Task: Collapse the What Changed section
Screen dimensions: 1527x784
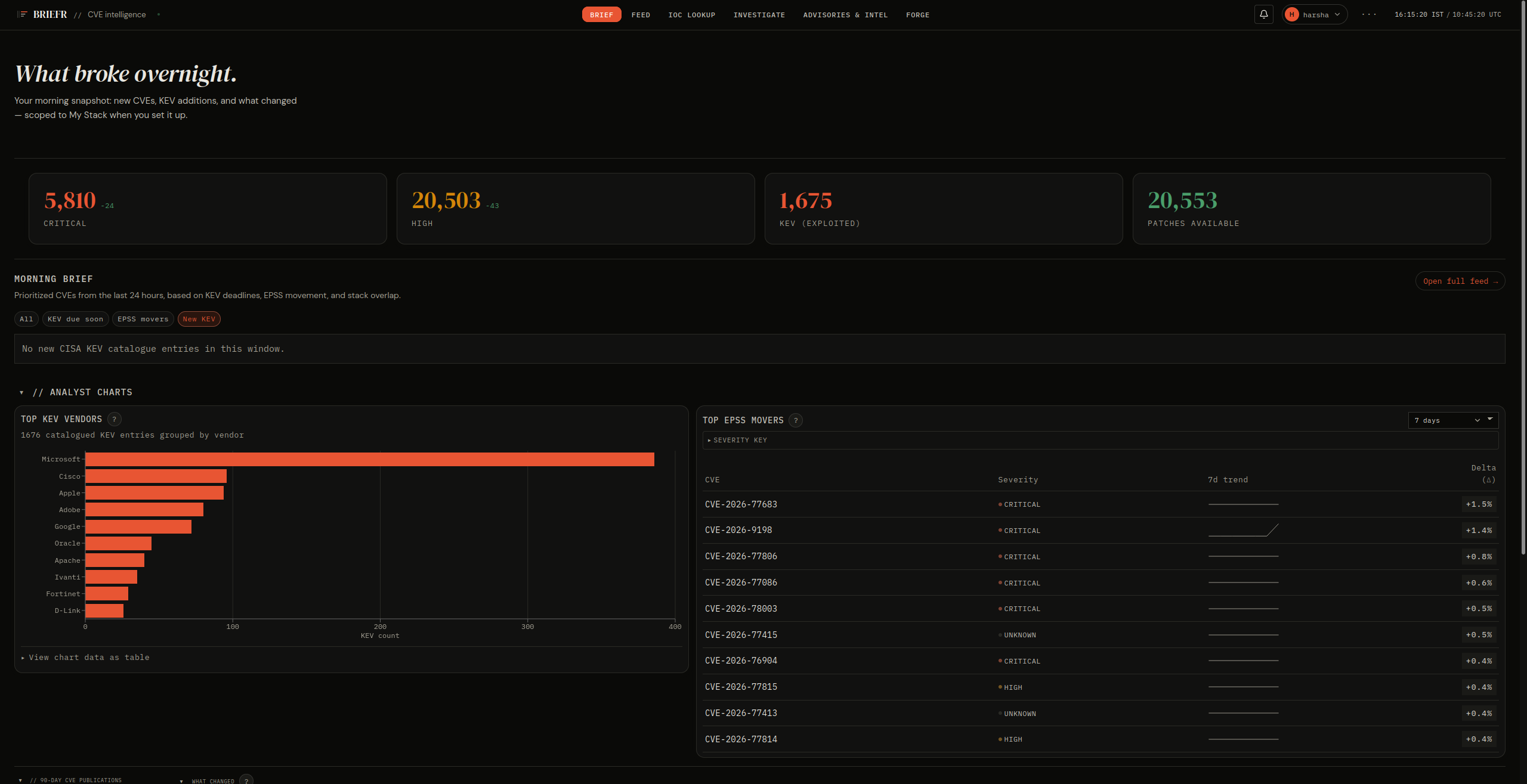Action: (207, 780)
